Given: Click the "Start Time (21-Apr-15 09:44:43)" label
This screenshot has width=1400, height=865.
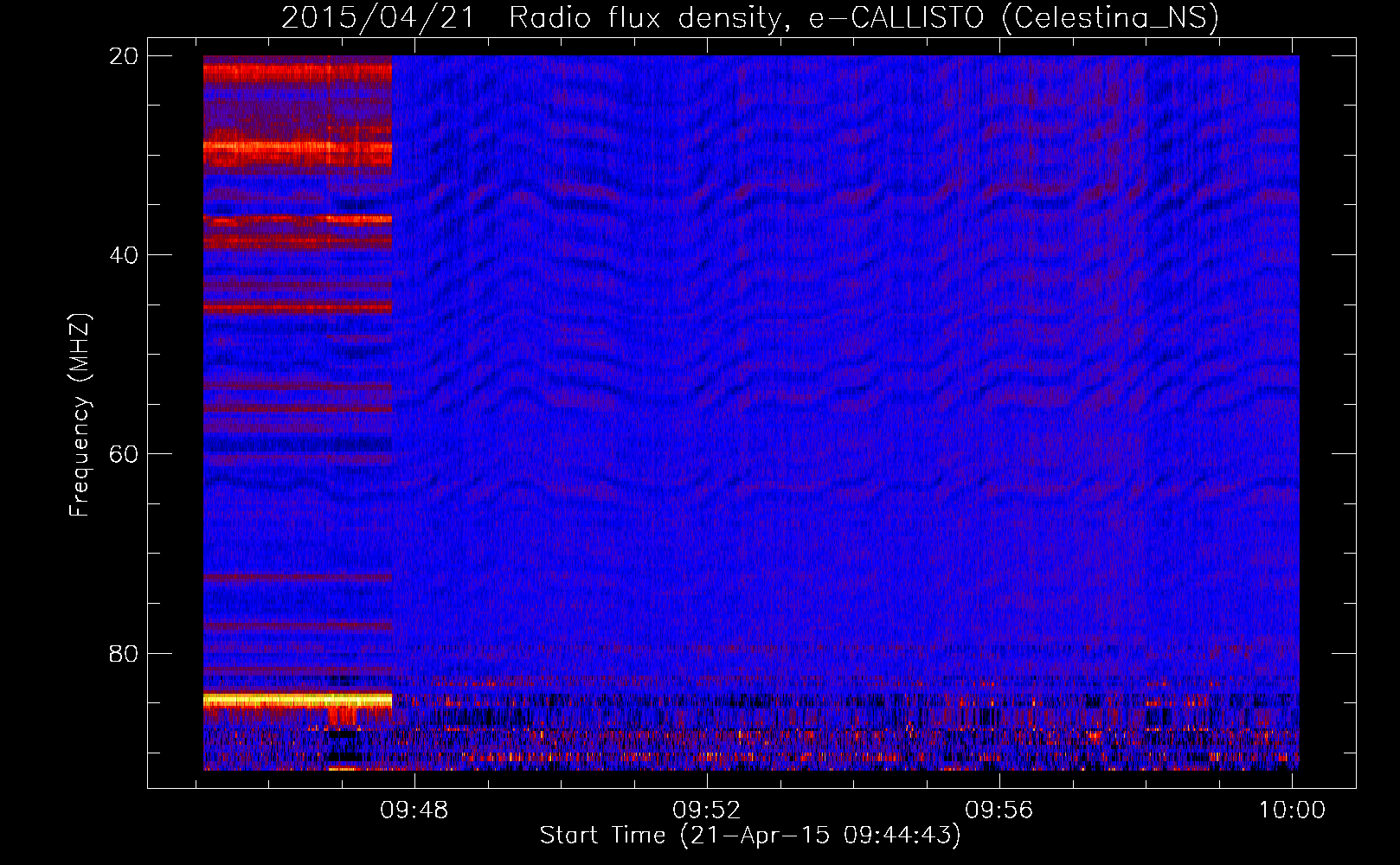Looking at the screenshot, I should (x=750, y=836).
